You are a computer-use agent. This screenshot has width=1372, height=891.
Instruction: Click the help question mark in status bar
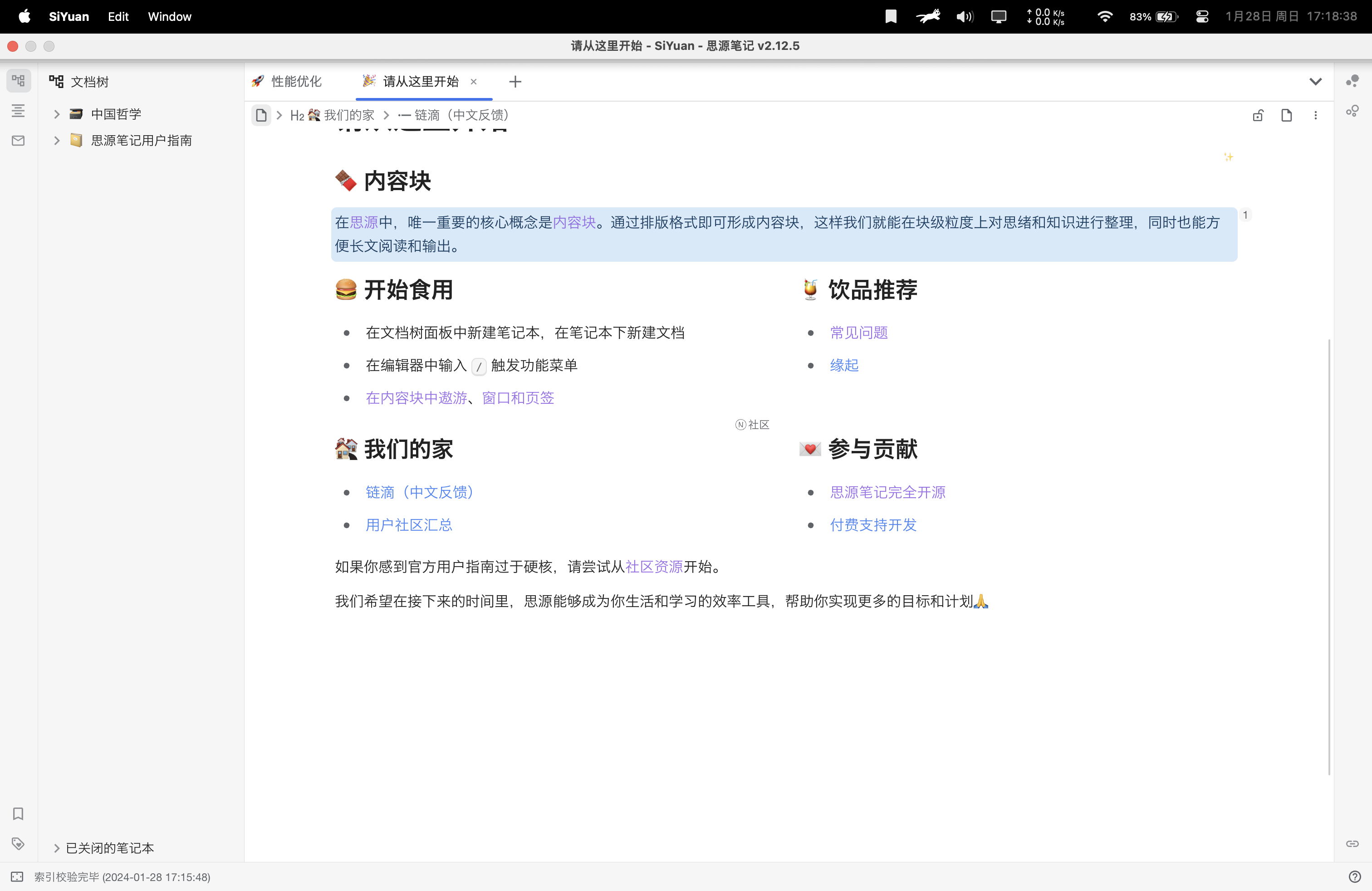[1356, 876]
